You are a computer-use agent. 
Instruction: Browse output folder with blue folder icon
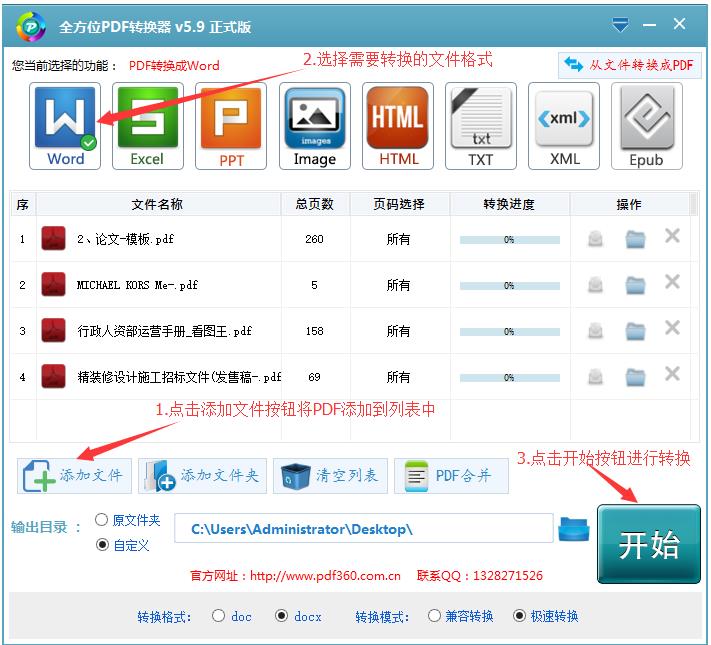point(574,529)
